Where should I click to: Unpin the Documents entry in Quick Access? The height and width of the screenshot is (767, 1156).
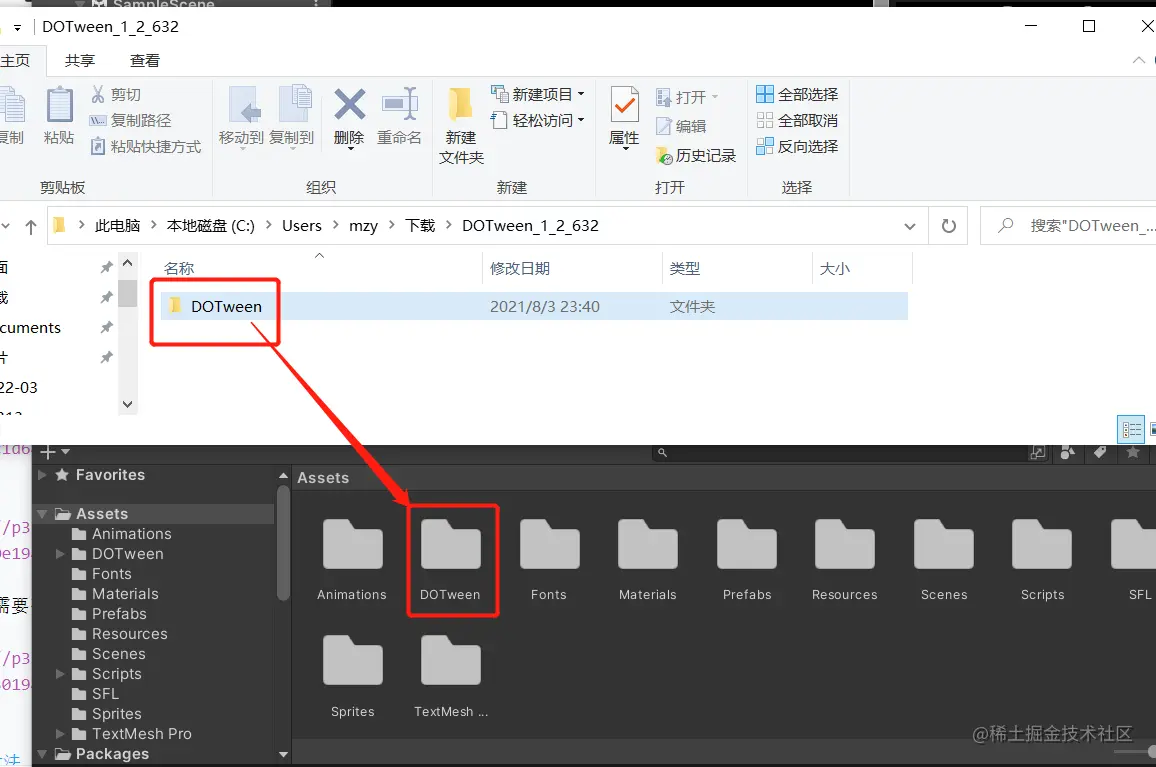click(107, 327)
